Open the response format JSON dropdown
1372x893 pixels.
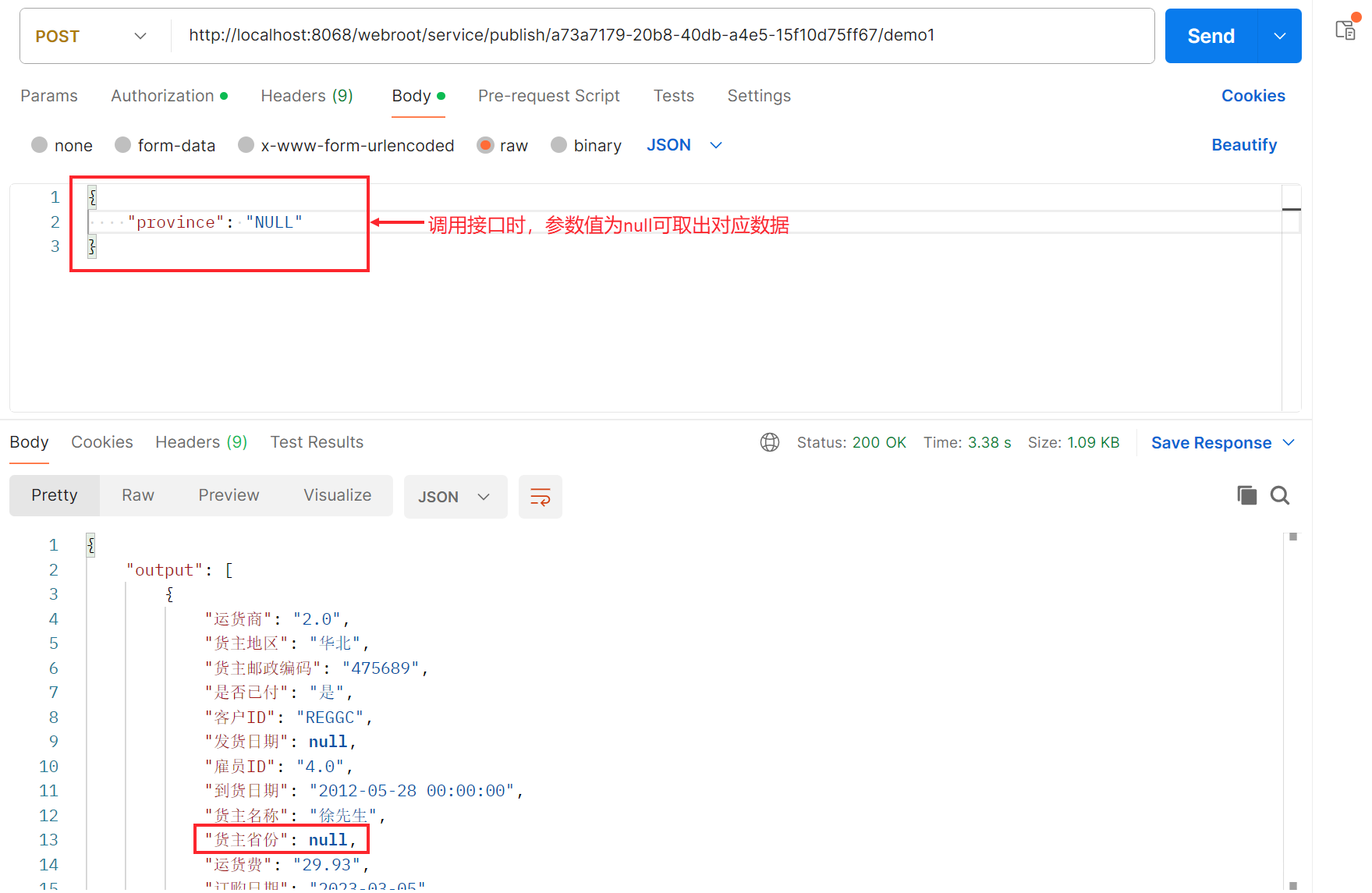click(455, 497)
